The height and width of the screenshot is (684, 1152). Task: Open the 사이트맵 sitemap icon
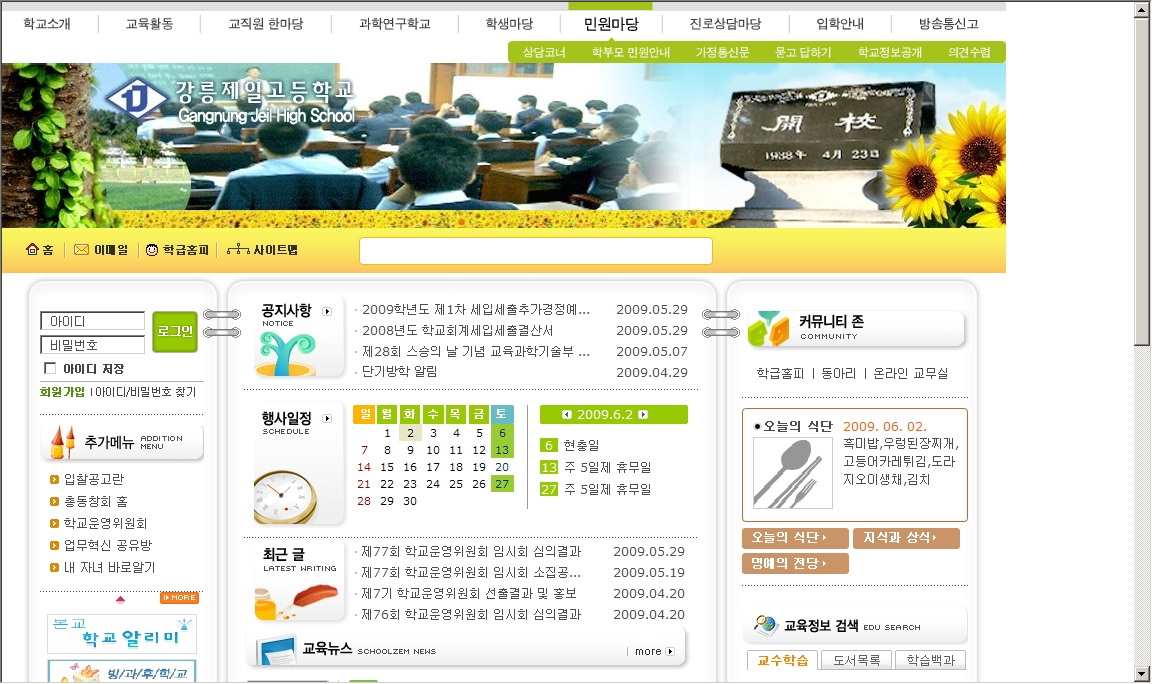coord(236,250)
